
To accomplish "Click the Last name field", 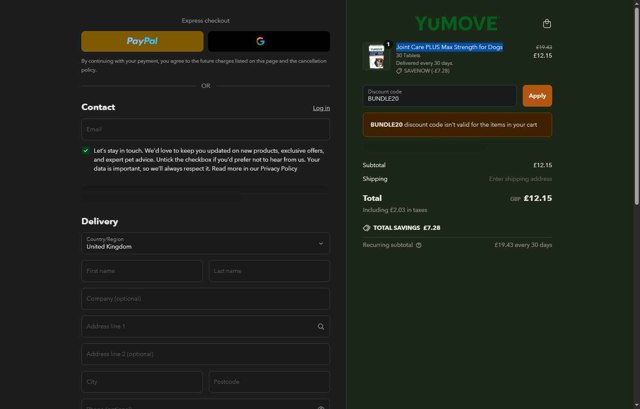I will [269, 271].
